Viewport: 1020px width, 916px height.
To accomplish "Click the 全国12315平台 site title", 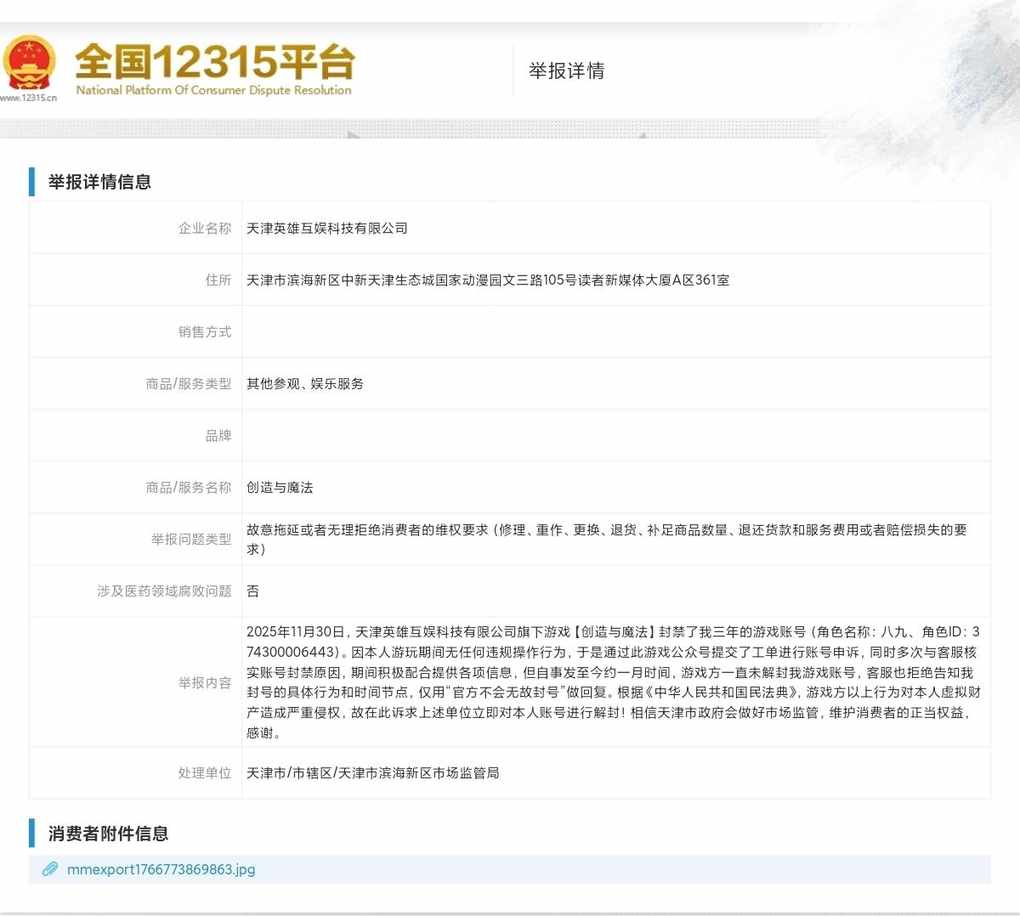I will coord(214,62).
